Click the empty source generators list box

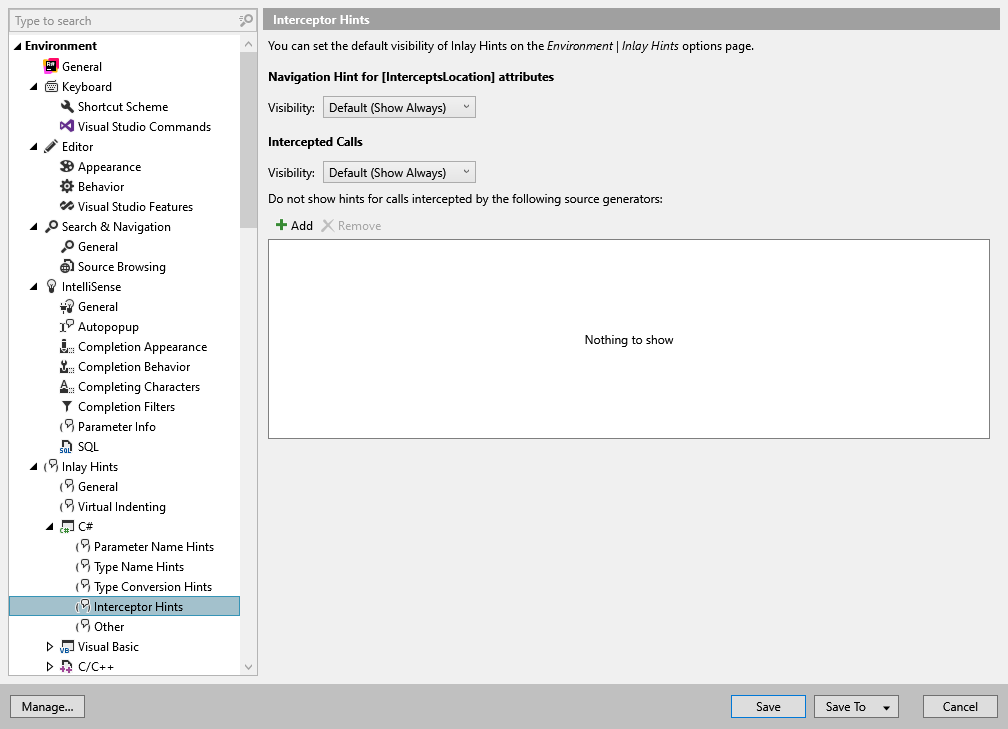(x=629, y=339)
